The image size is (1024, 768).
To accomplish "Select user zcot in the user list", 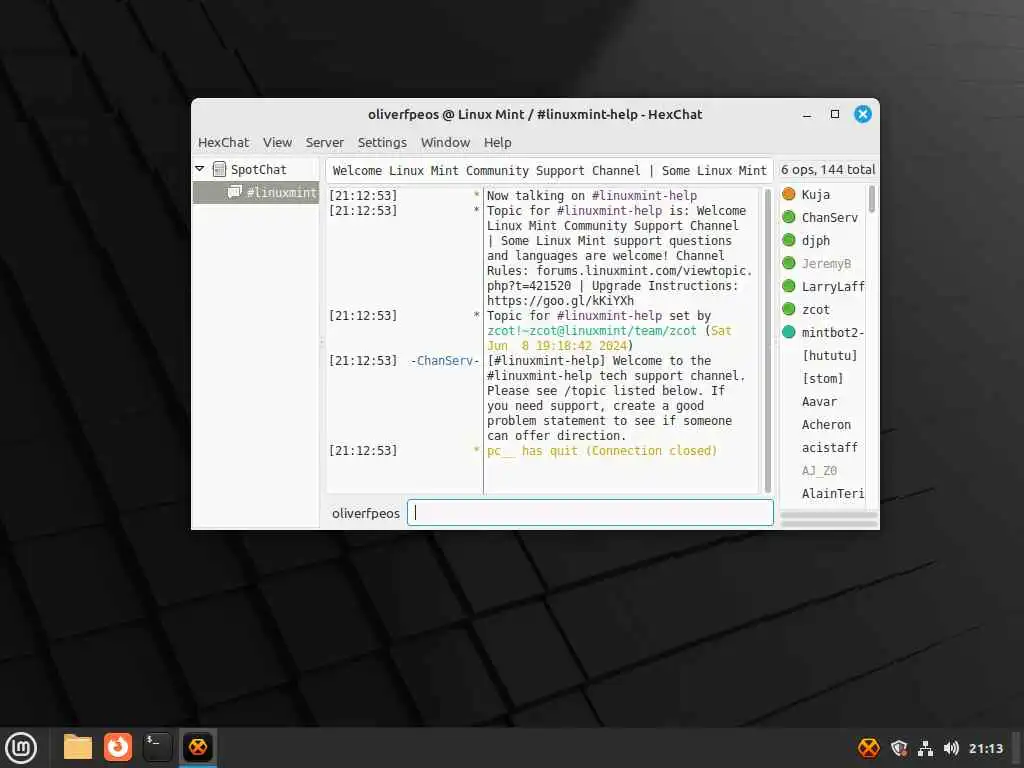I will [x=816, y=310].
